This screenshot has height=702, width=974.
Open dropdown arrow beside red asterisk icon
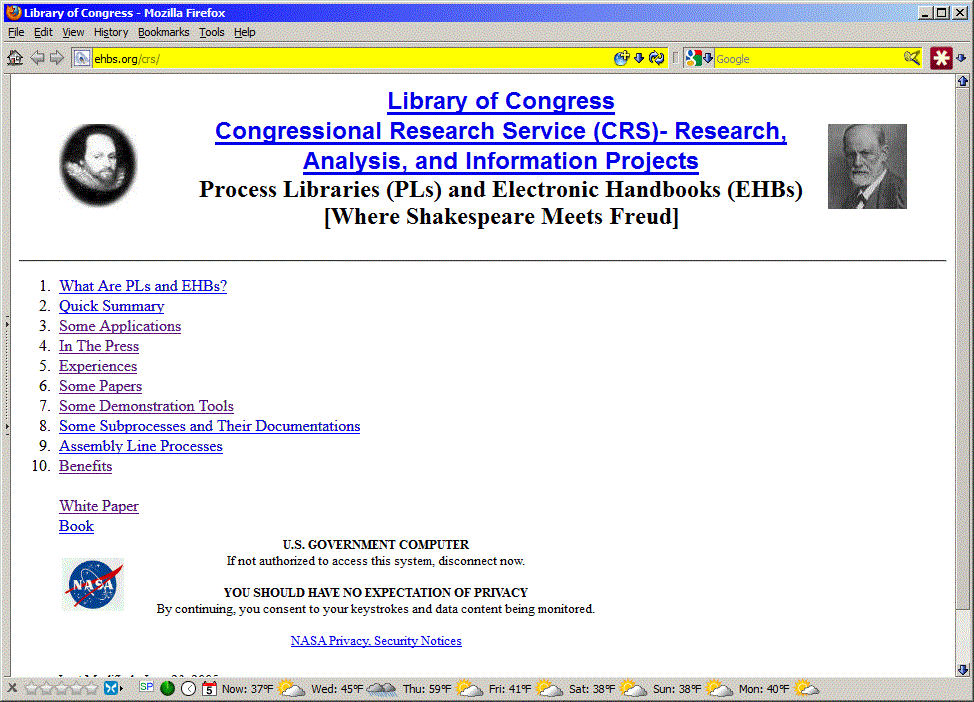click(962, 58)
